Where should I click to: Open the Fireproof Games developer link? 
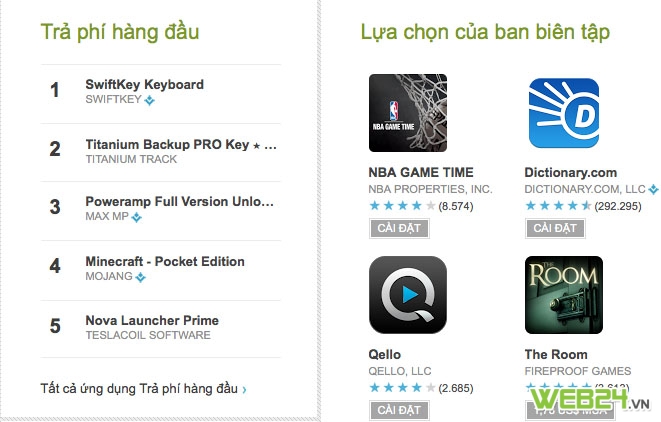578,371
